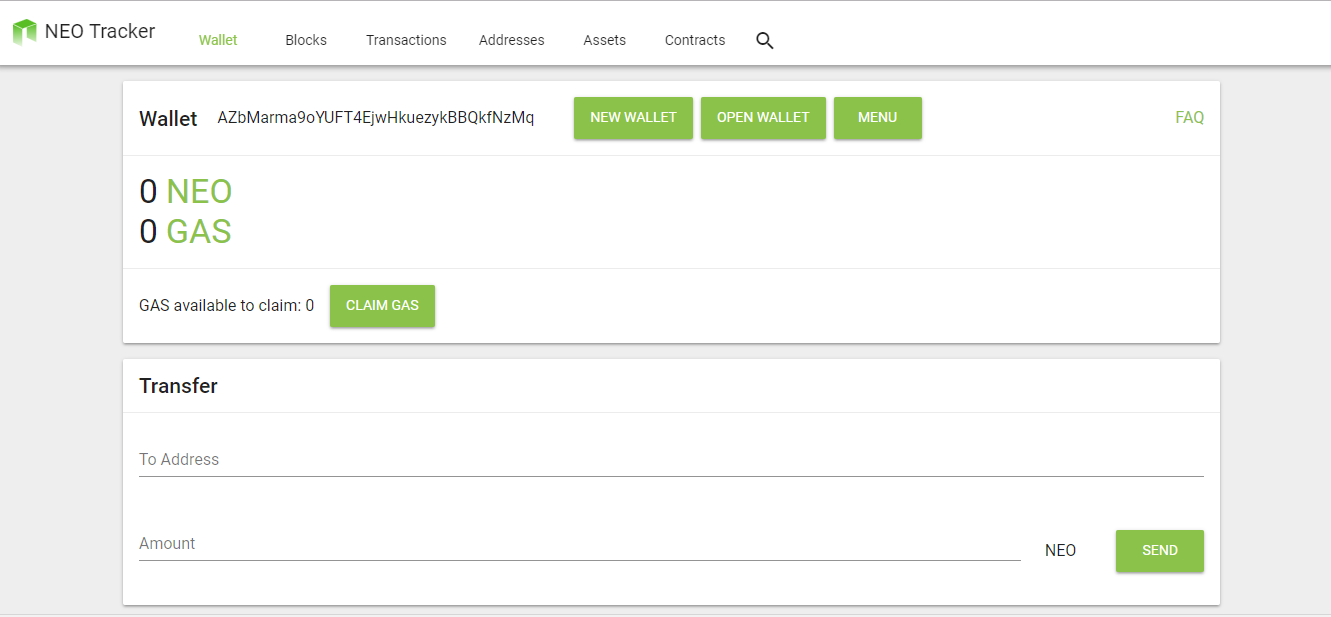Open the Addresses section
Viewport: 1331px width, 617px height.
(512, 40)
